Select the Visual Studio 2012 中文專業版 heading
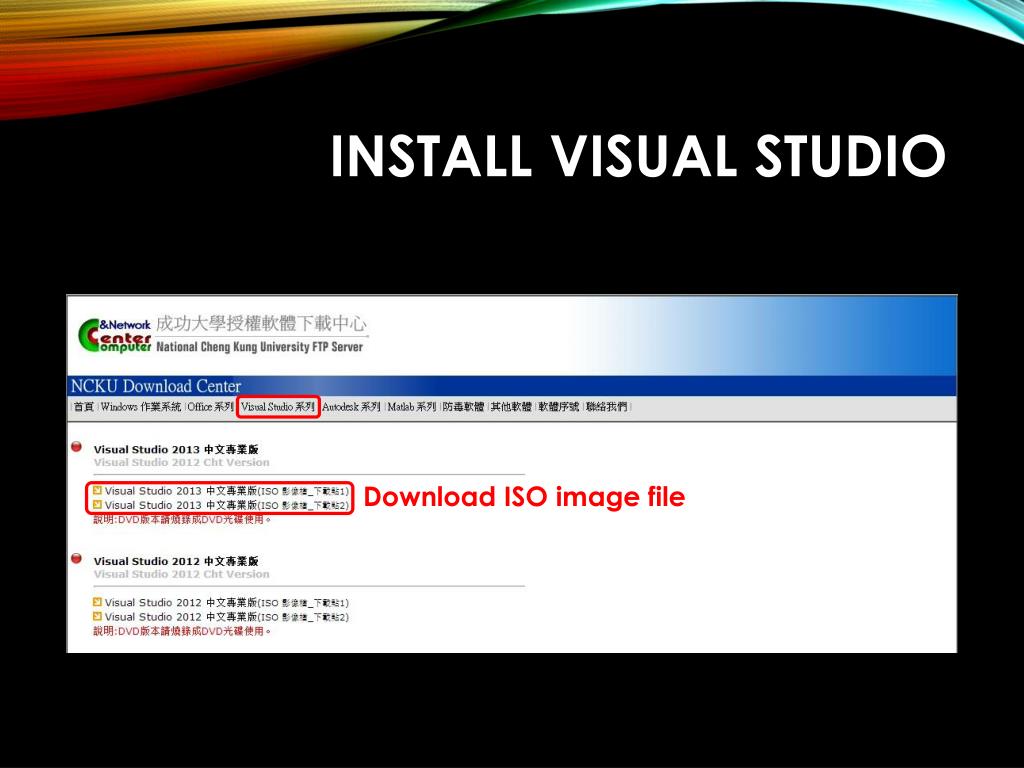 pyautogui.click(x=176, y=561)
